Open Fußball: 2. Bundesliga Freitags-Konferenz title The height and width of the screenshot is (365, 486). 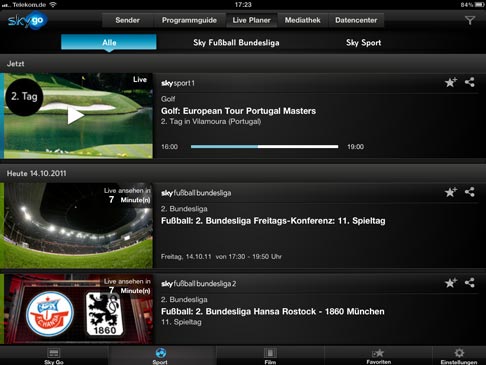(273, 221)
